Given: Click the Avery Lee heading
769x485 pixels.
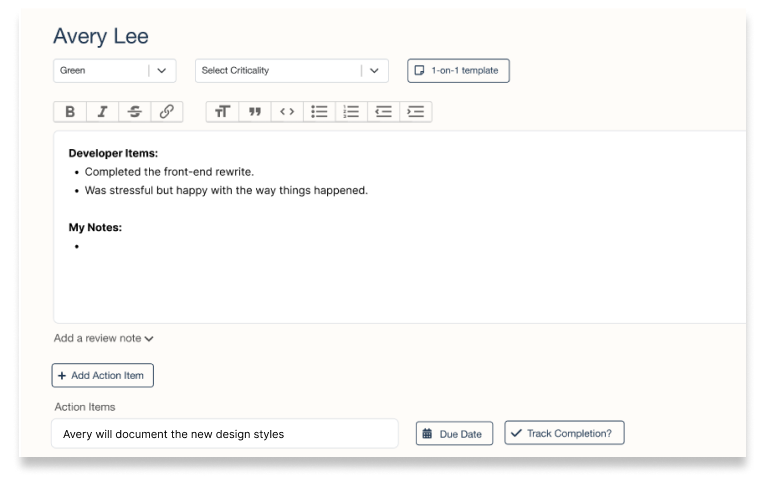Looking at the screenshot, I should pyautogui.click(x=101, y=36).
